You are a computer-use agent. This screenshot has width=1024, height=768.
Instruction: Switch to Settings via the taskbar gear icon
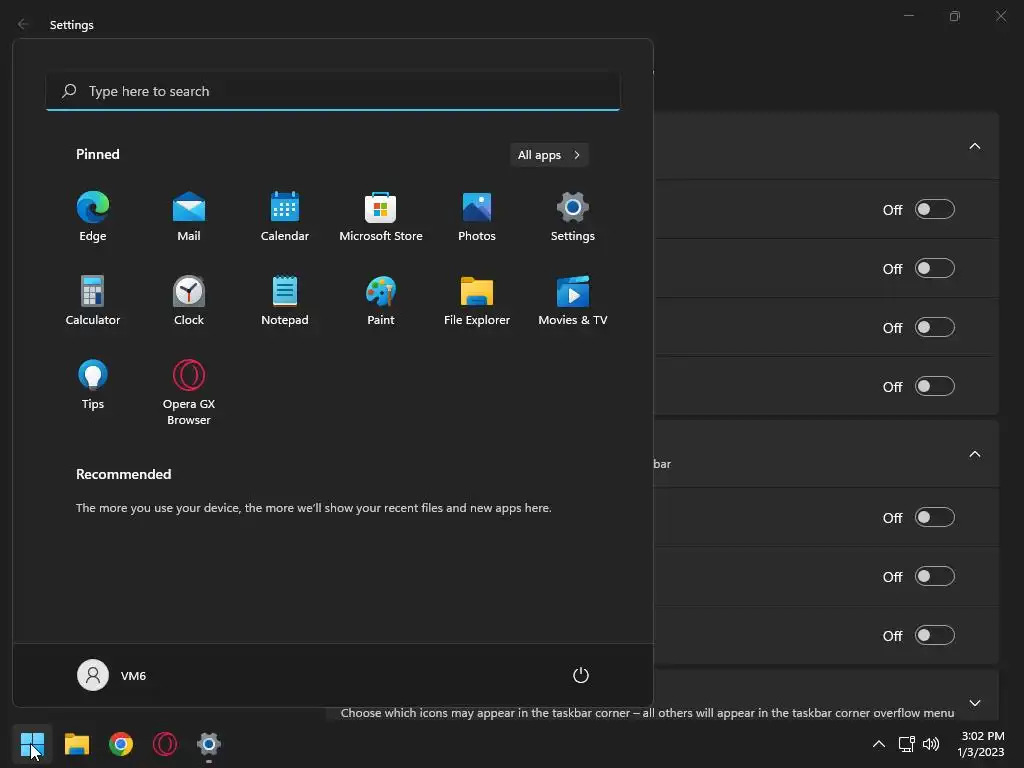click(209, 744)
